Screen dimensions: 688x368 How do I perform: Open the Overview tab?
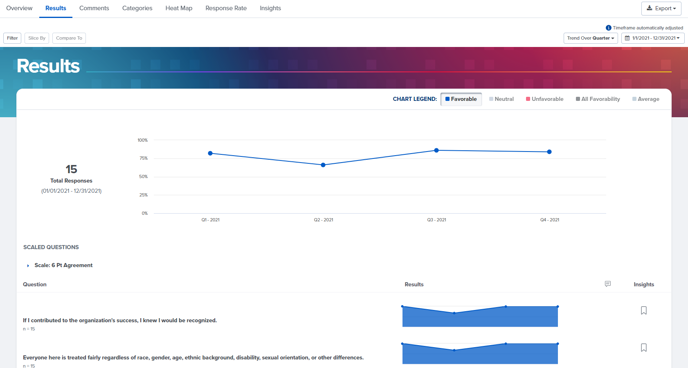tap(19, 8)
